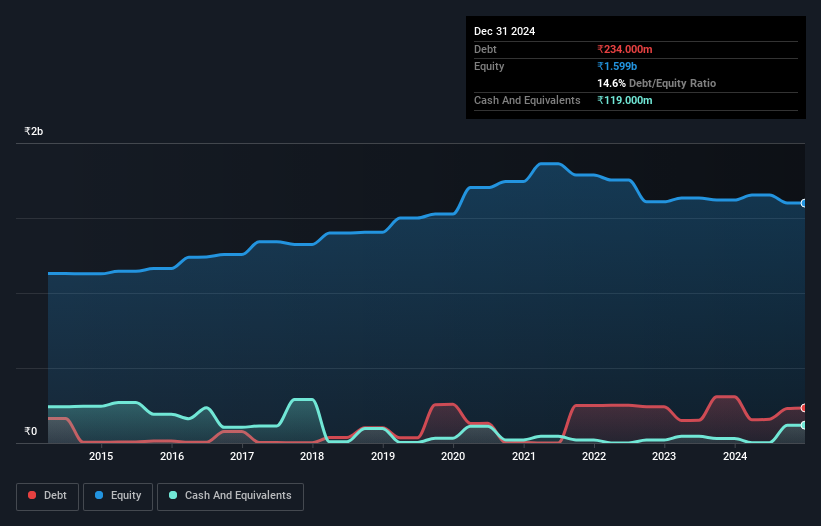
Task: Click the red Debt legend dot
Action: [32, 495]
